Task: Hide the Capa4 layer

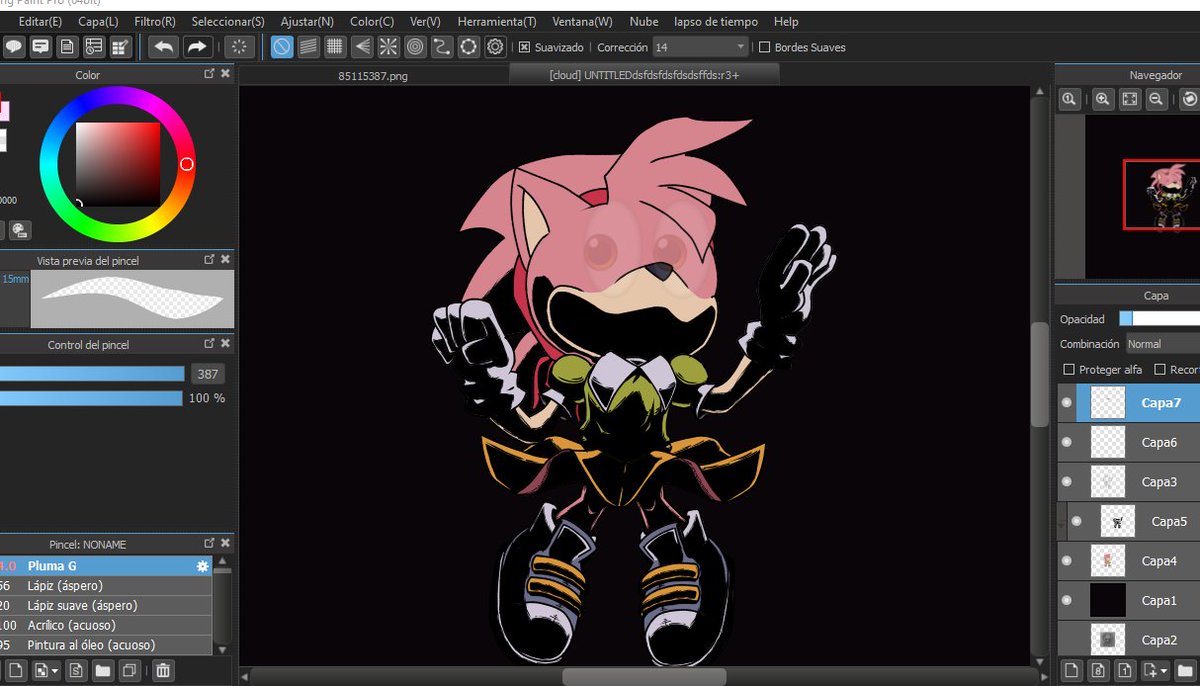Action: pyautogui.click(x=1066, y=561)
